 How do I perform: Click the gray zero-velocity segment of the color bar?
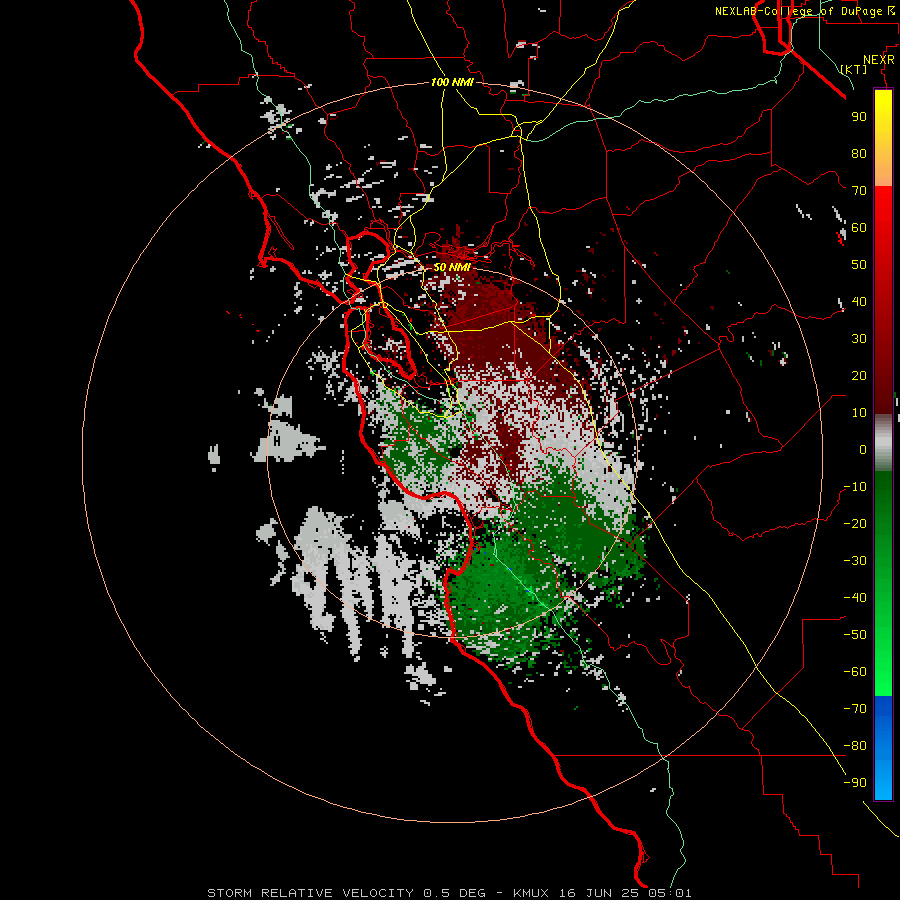883,443
